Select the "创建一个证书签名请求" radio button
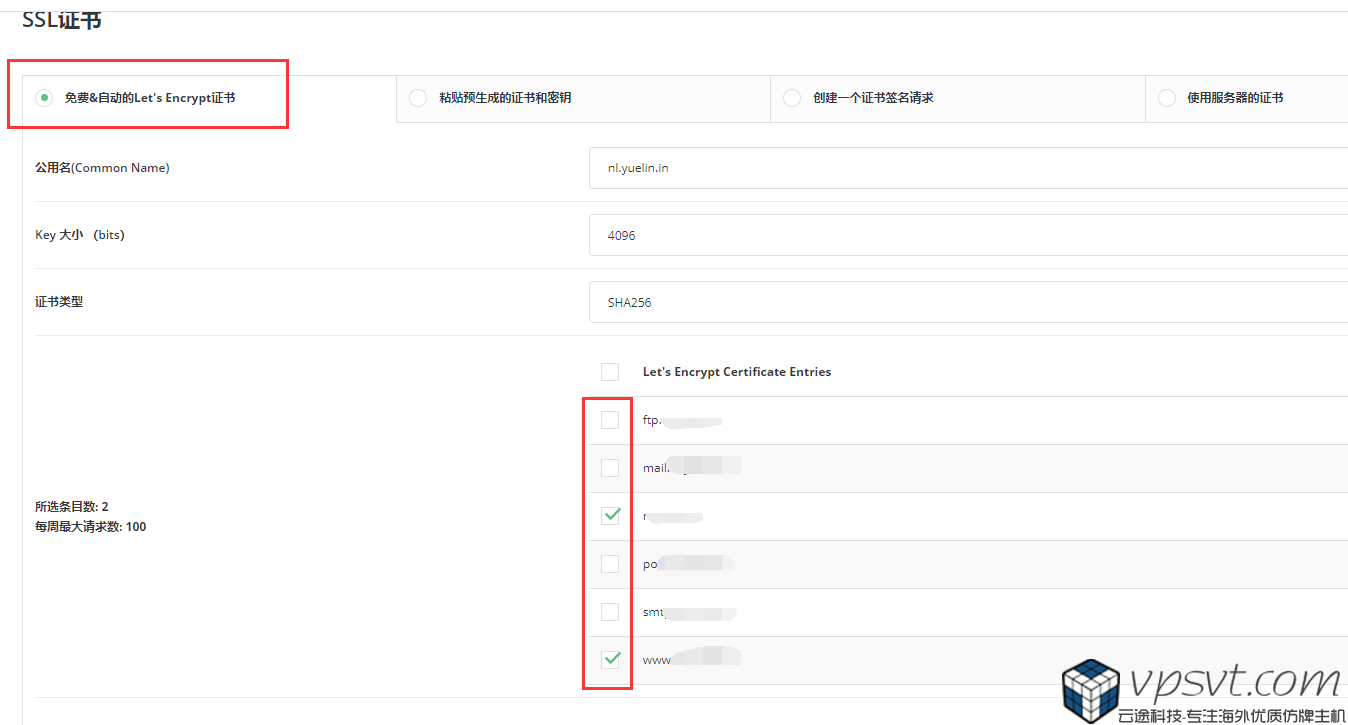 pos(791,98)
